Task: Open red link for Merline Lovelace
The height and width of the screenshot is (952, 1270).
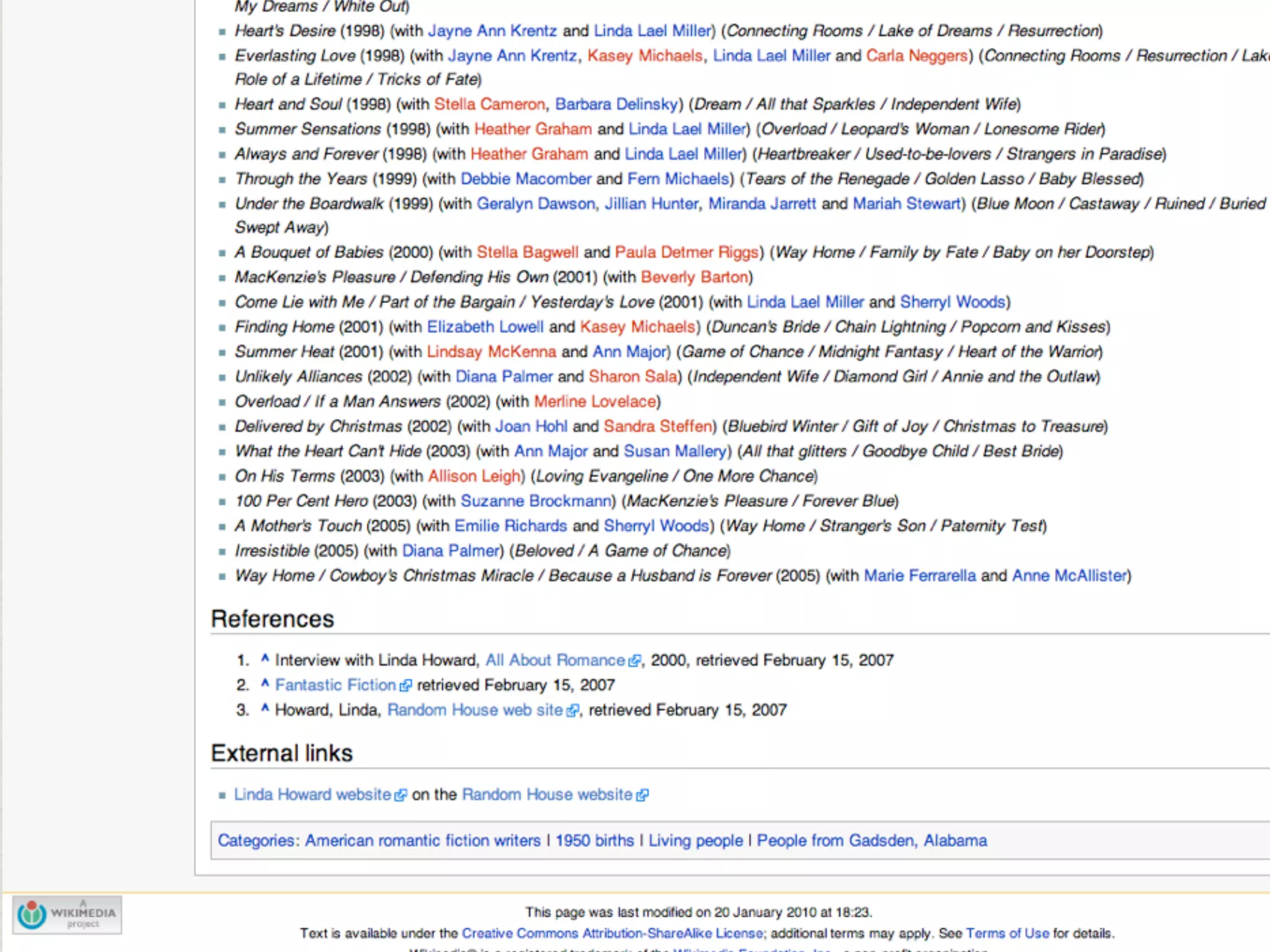Action: pyautogui.click(x=595, y=402)
